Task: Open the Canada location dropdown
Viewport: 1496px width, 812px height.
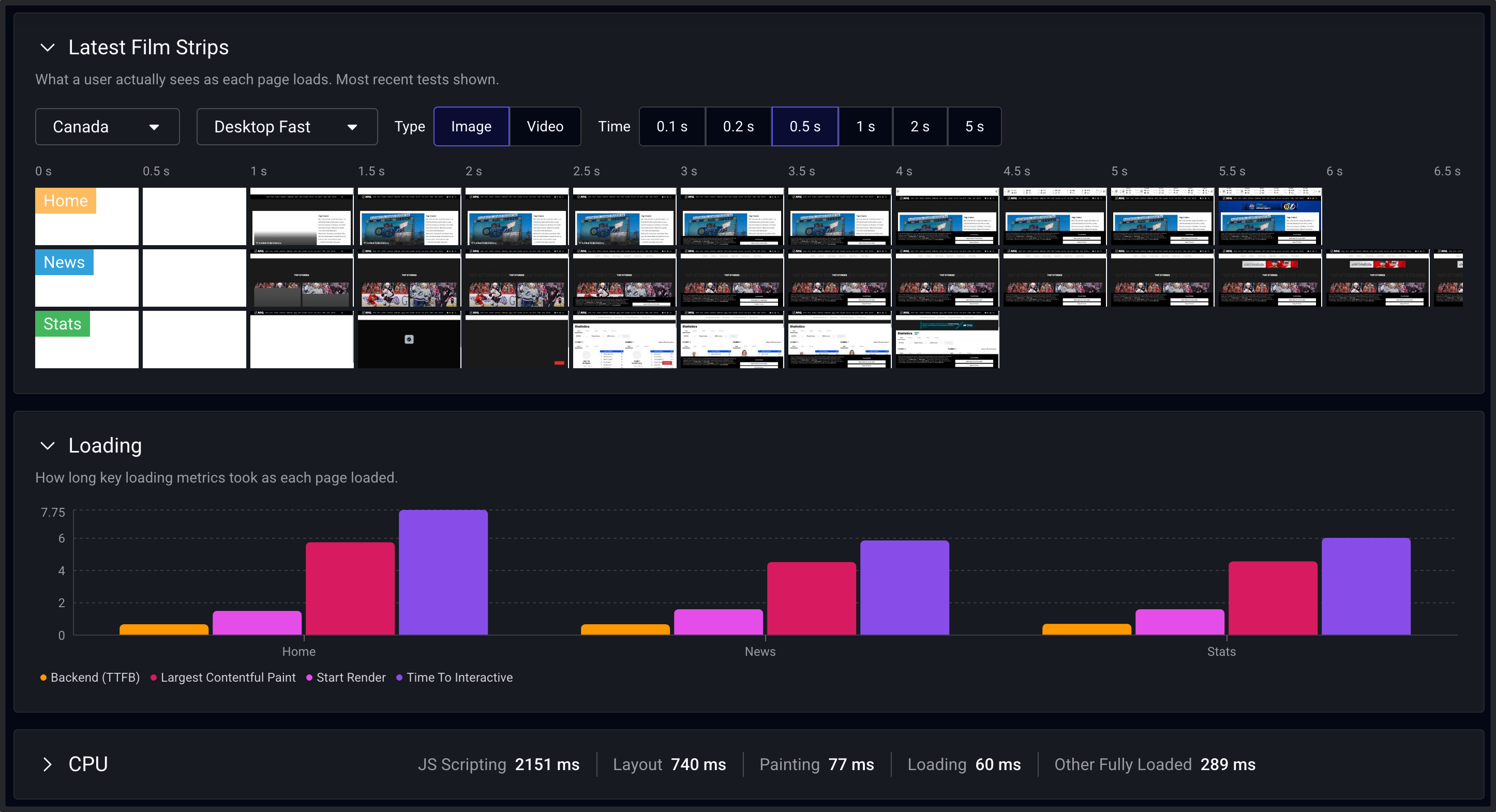Action: point(108,127)
